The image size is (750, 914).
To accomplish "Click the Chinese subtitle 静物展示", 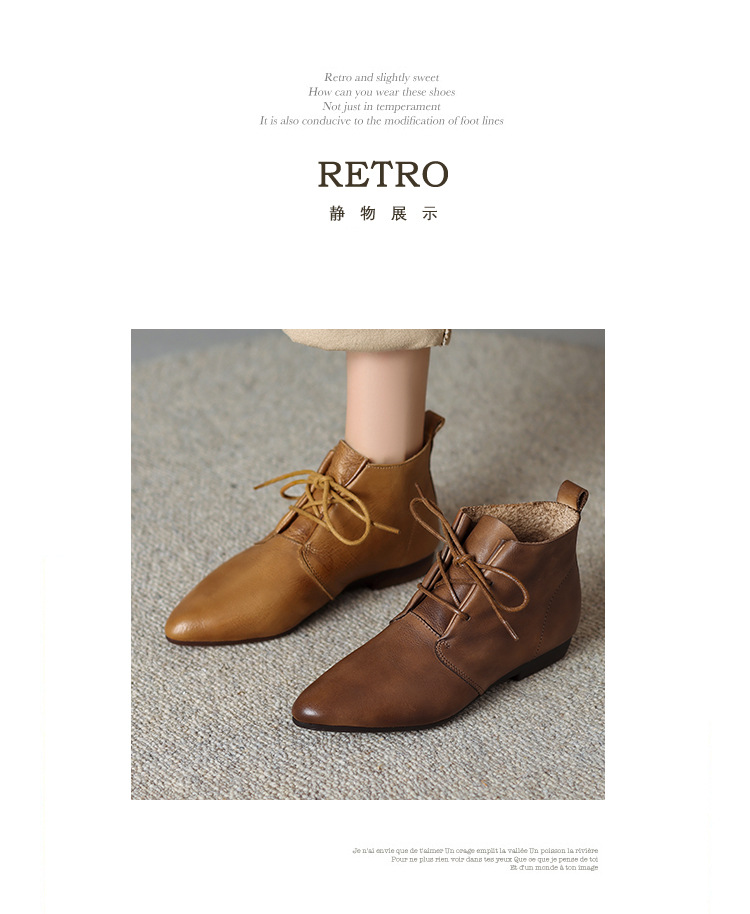I will 383,213.
